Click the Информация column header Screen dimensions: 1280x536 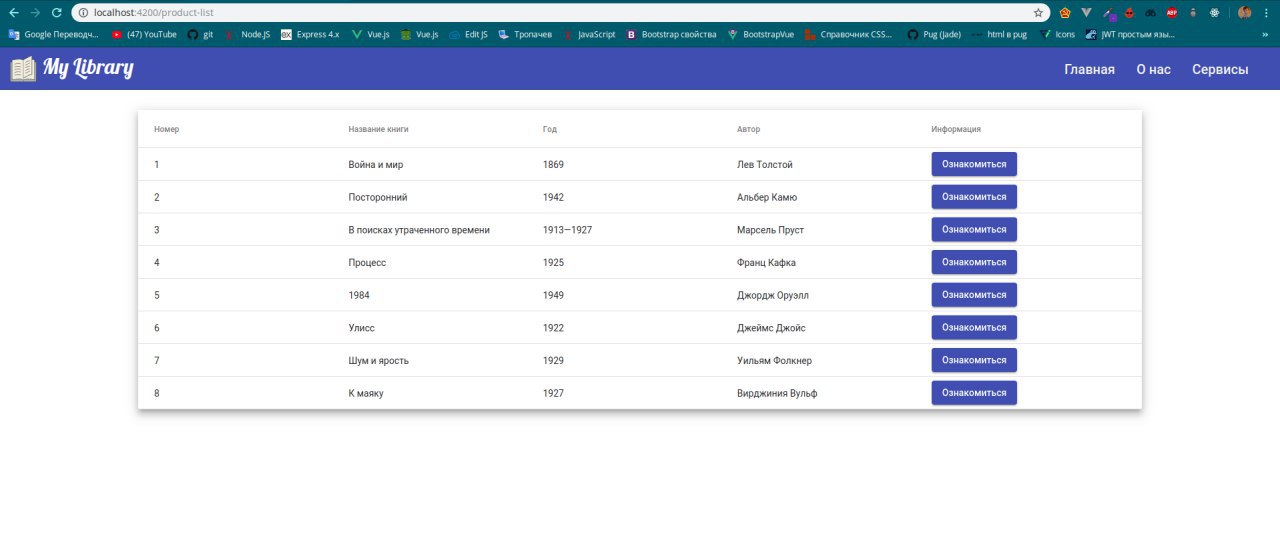[x=956, y=129]
